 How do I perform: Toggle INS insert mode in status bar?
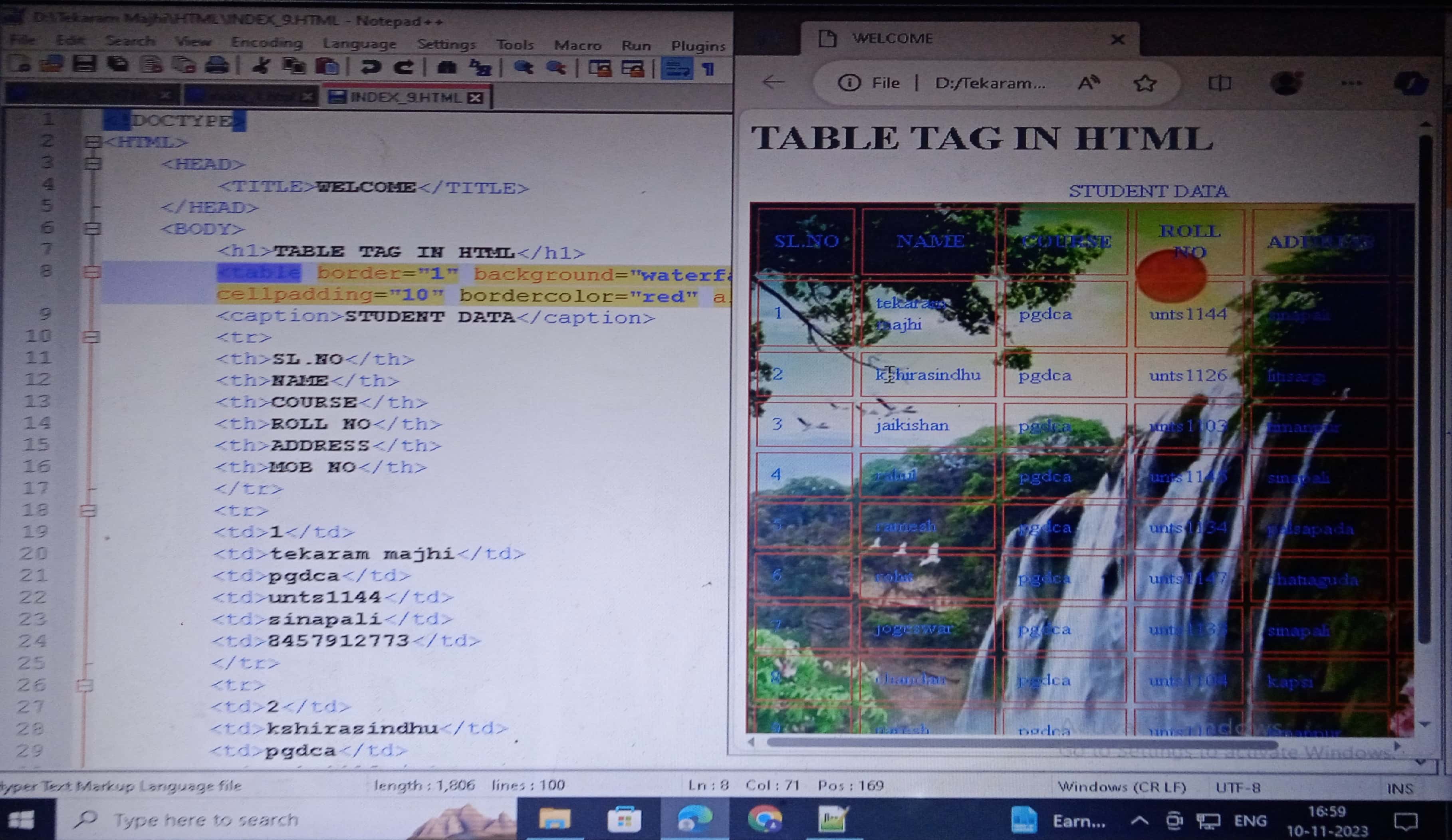point(1400,788)
